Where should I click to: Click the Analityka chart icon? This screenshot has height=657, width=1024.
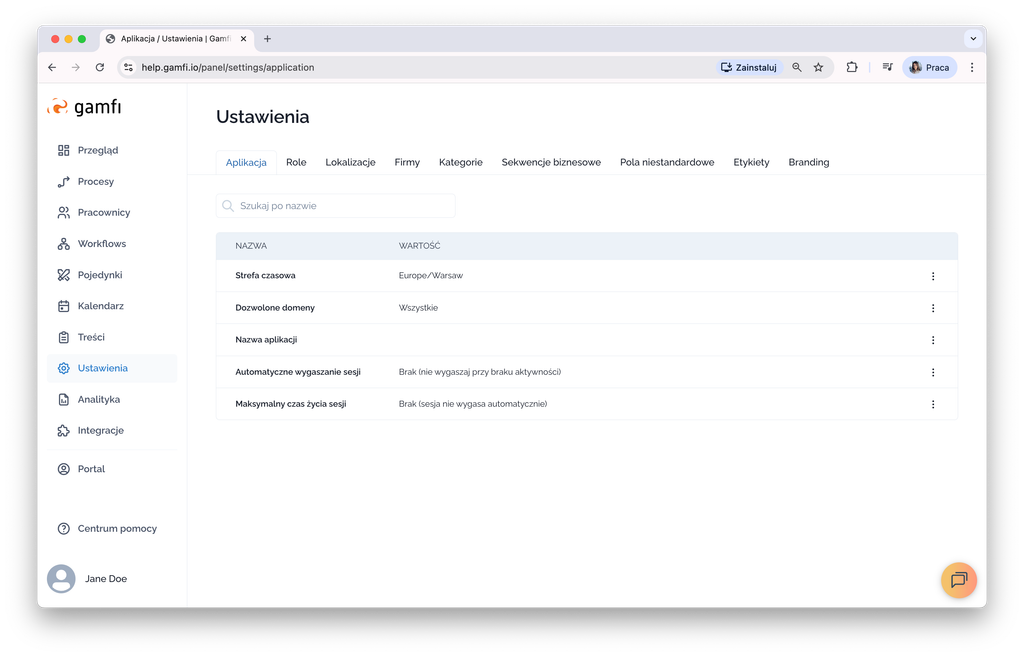[x=64, y=400]
